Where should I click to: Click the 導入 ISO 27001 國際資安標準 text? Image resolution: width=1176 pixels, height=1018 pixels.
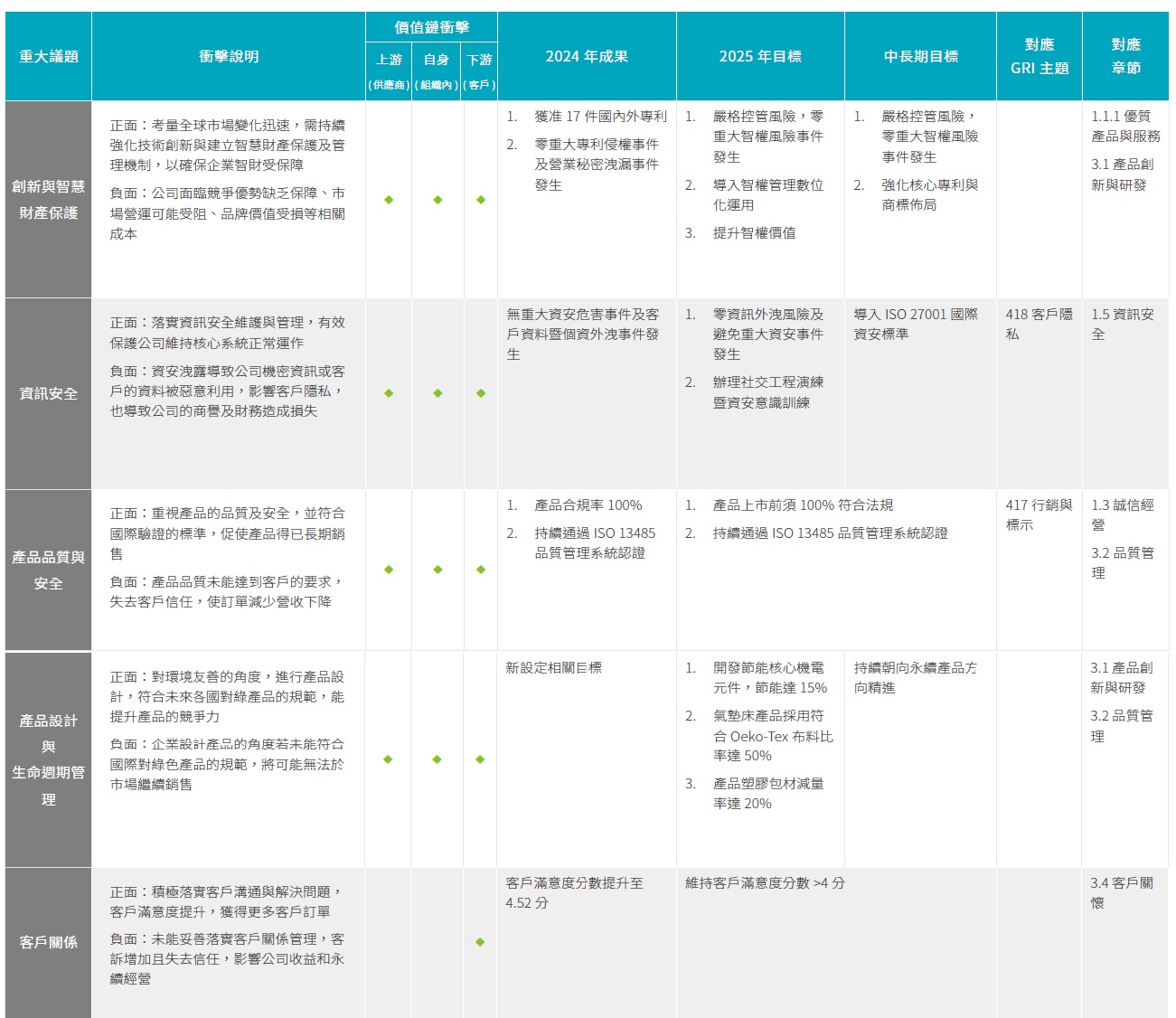tap(916, 325)
